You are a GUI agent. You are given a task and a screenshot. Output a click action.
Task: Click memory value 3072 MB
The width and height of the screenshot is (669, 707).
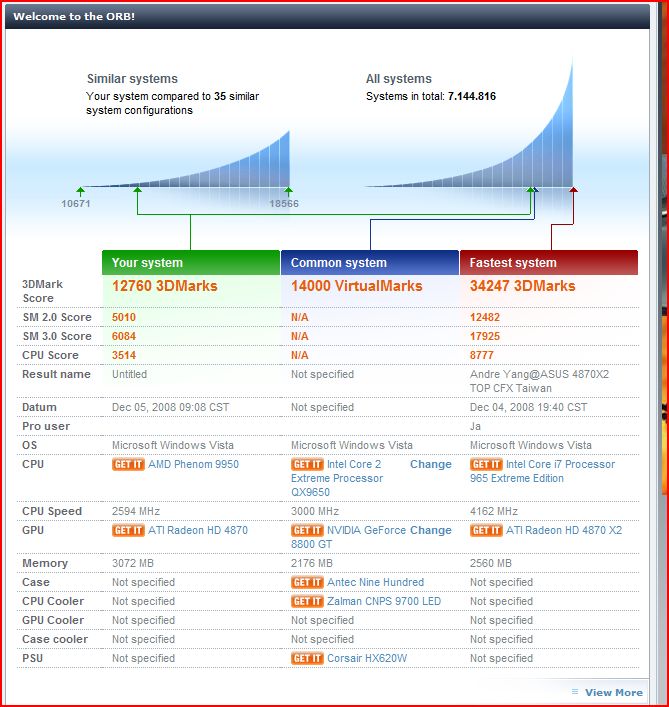point(133,563)
